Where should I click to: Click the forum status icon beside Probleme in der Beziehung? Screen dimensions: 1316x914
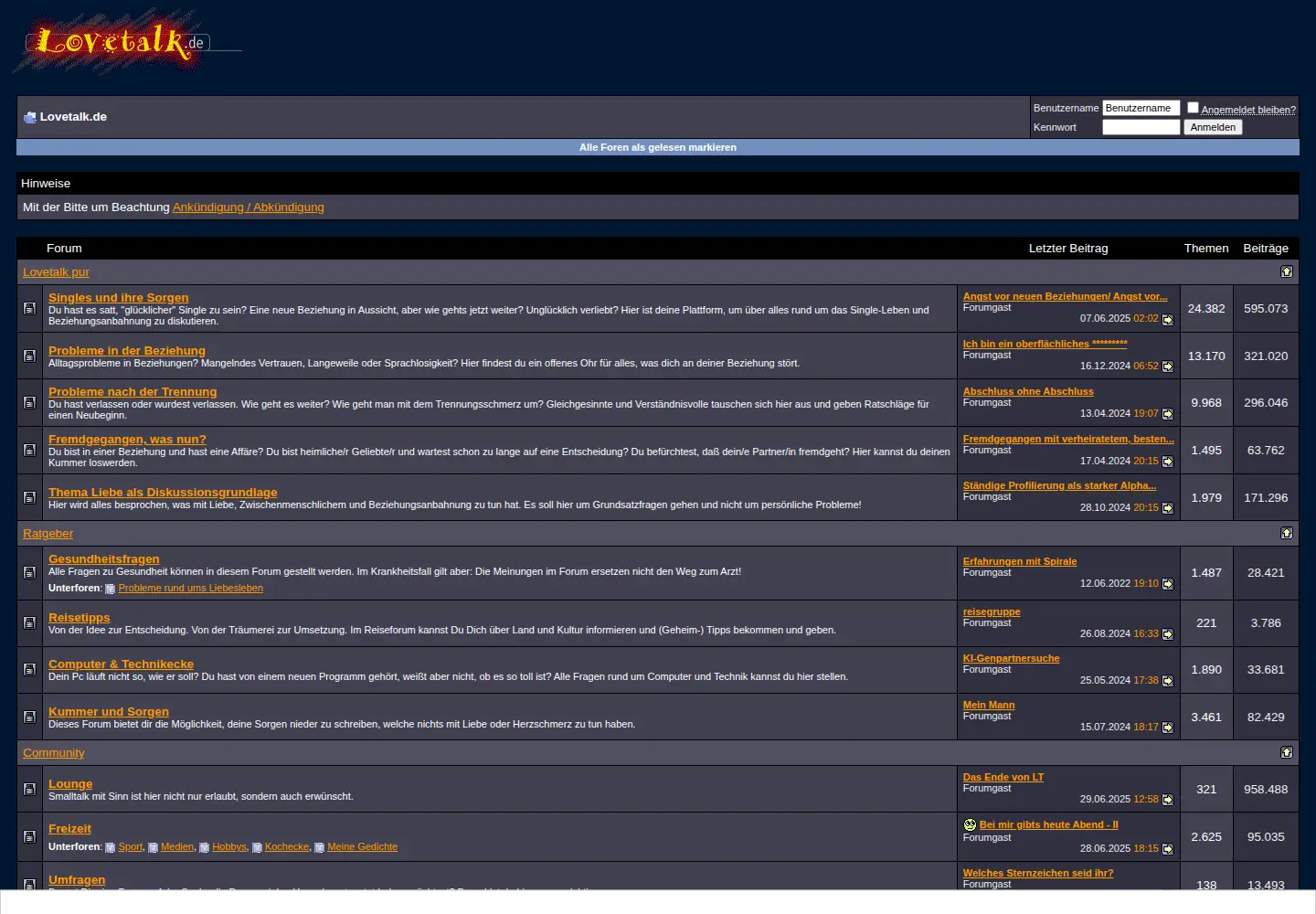point(29,356)
